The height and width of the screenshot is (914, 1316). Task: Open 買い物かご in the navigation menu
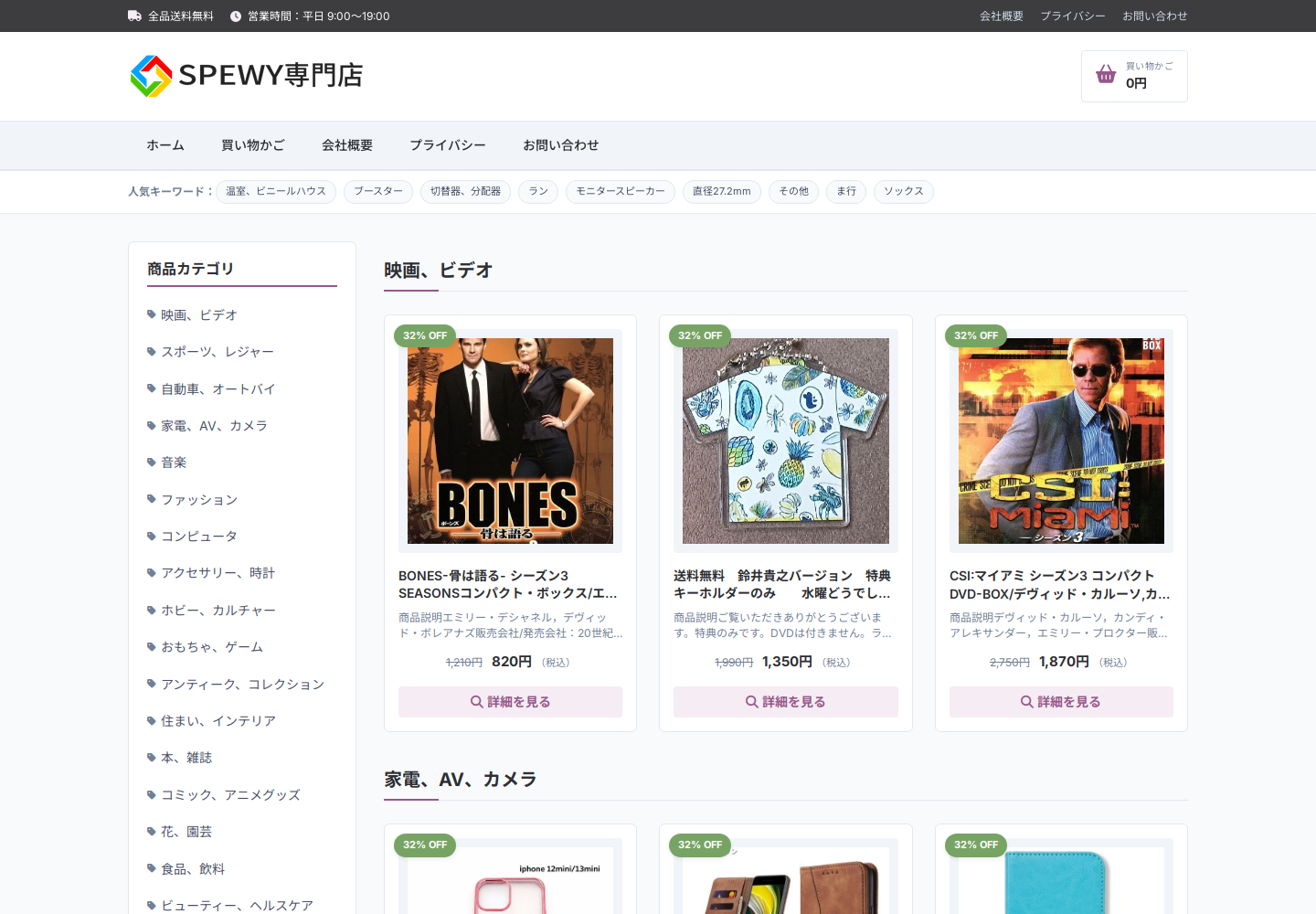coord(253,145)
